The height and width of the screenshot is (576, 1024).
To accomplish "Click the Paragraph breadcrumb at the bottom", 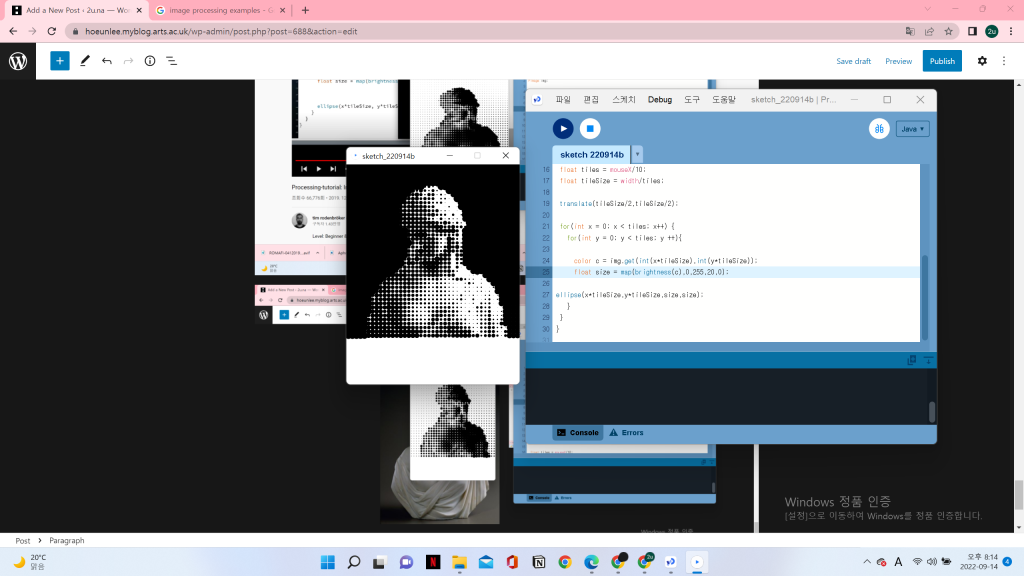I will 67,541.
